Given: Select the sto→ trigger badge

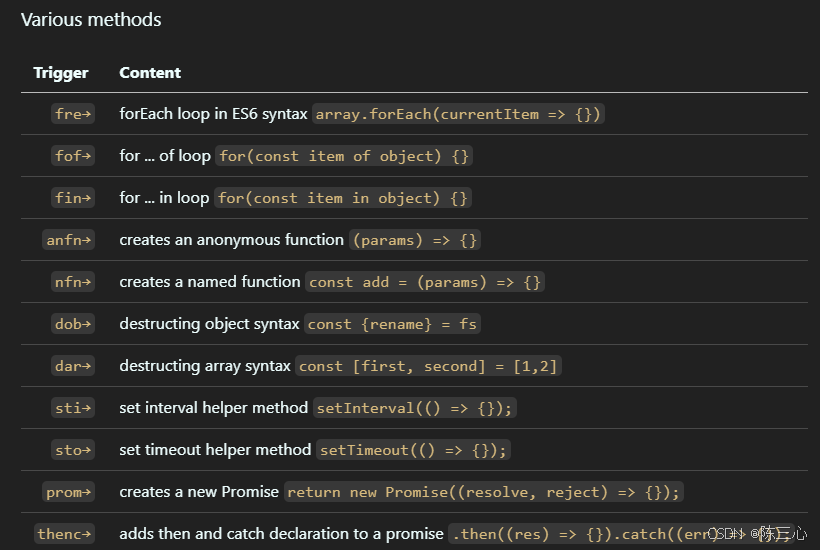Looking at the screenshot, I should coord(73,450).
